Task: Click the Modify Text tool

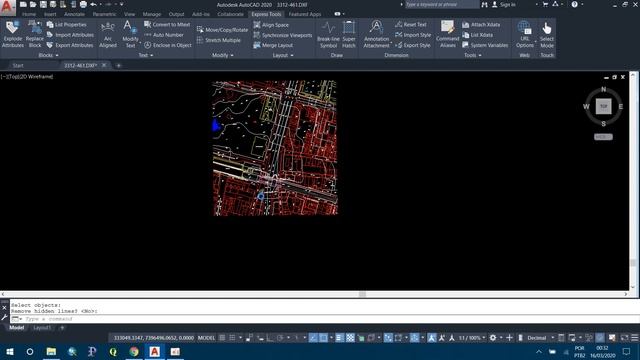Action: pyautogui.click(x=130, y=34)
